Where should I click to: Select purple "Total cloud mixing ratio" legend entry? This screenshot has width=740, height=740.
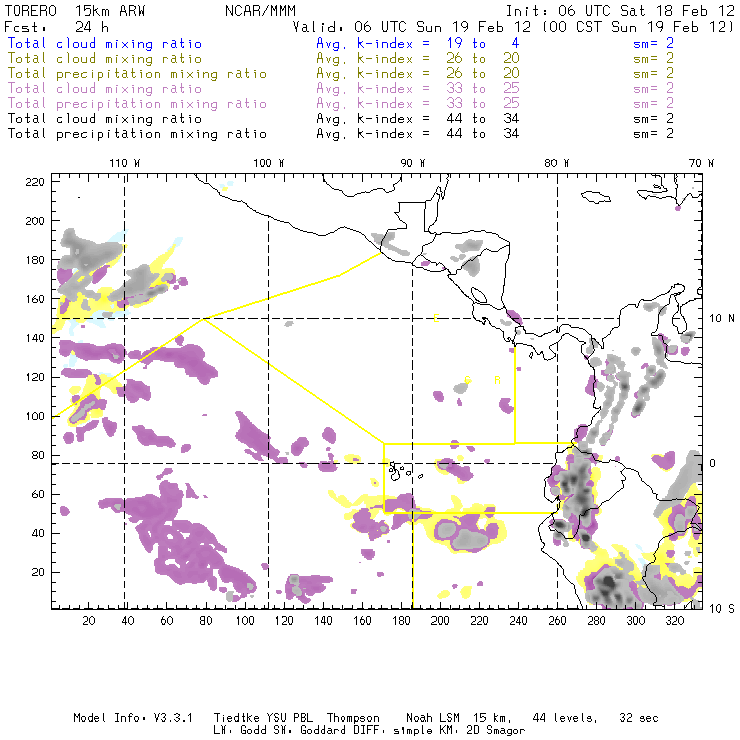105,89
